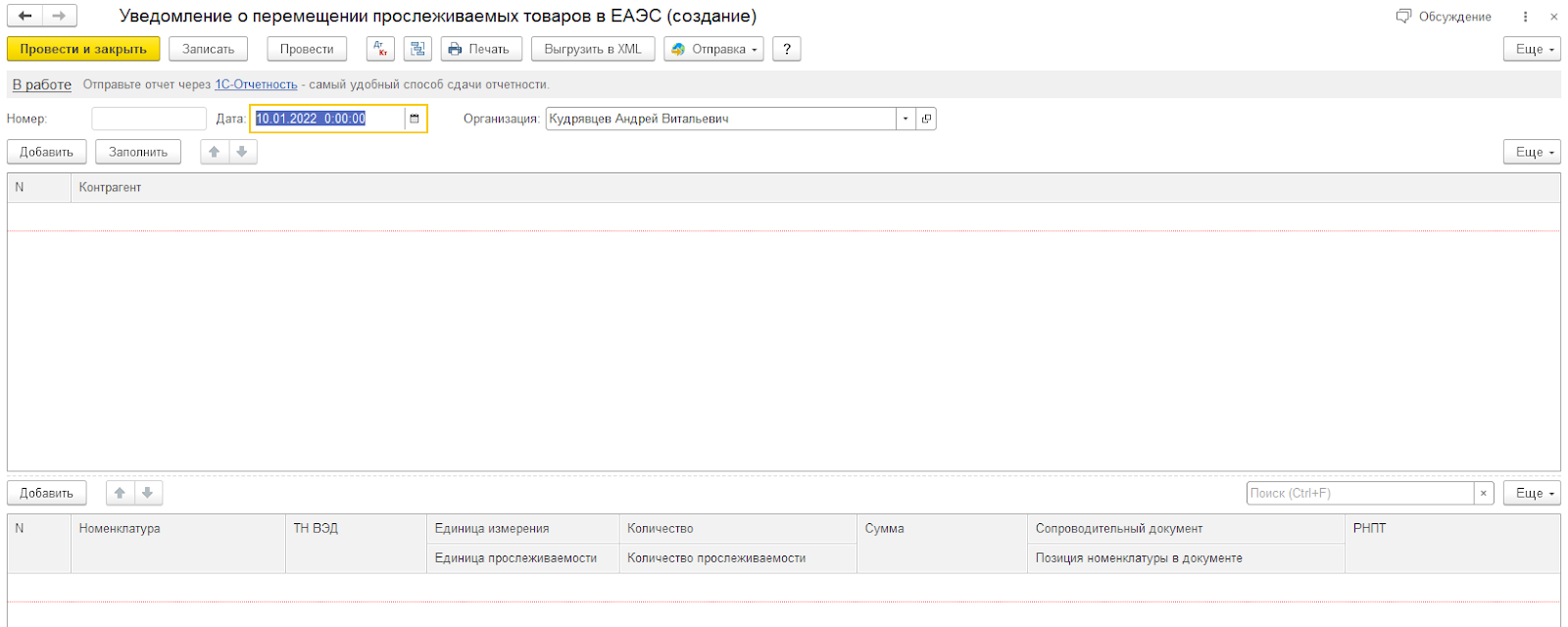Click the Номер input field
The image size is (1568, 627).
tap(149, 119)
